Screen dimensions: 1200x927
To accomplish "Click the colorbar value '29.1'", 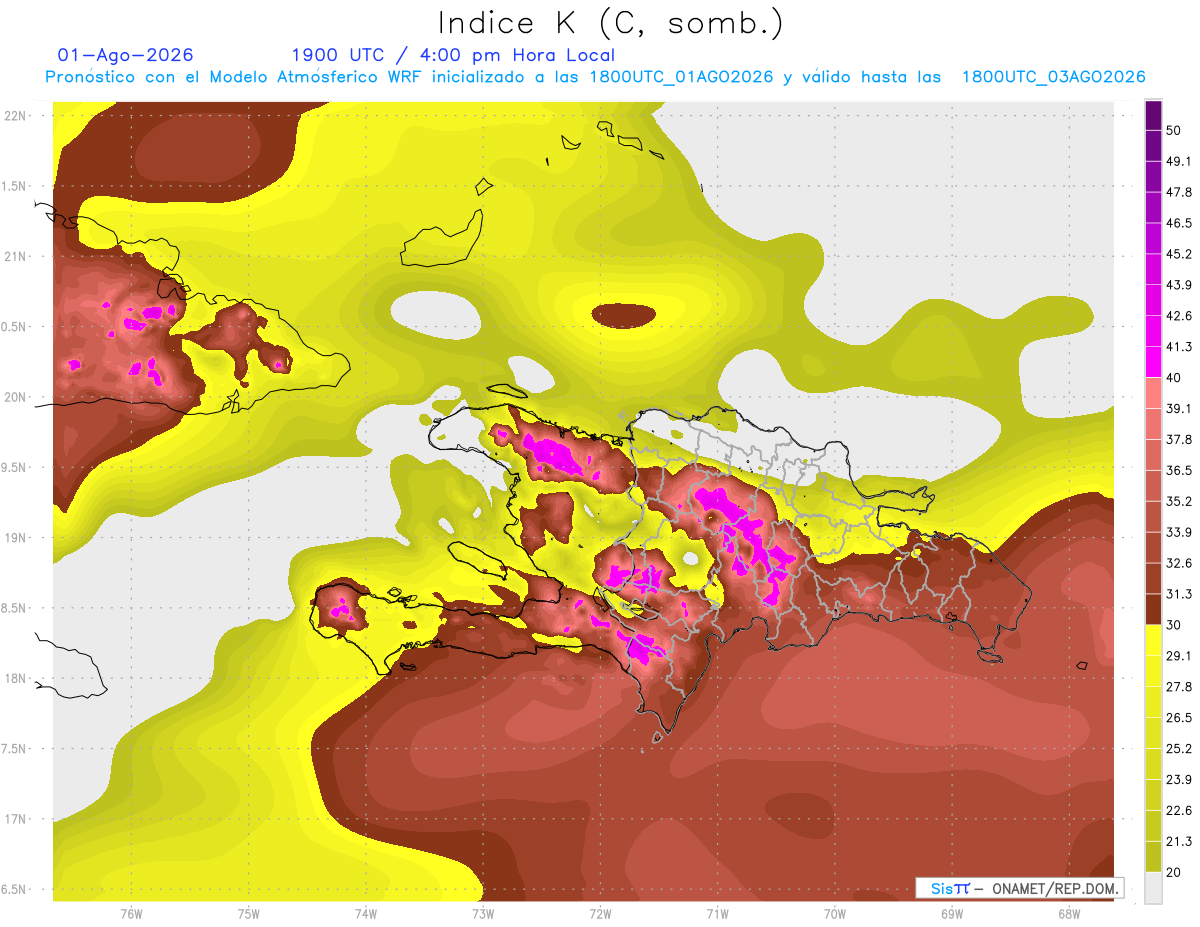I will pyautogui.click(x=1179, y=656).
